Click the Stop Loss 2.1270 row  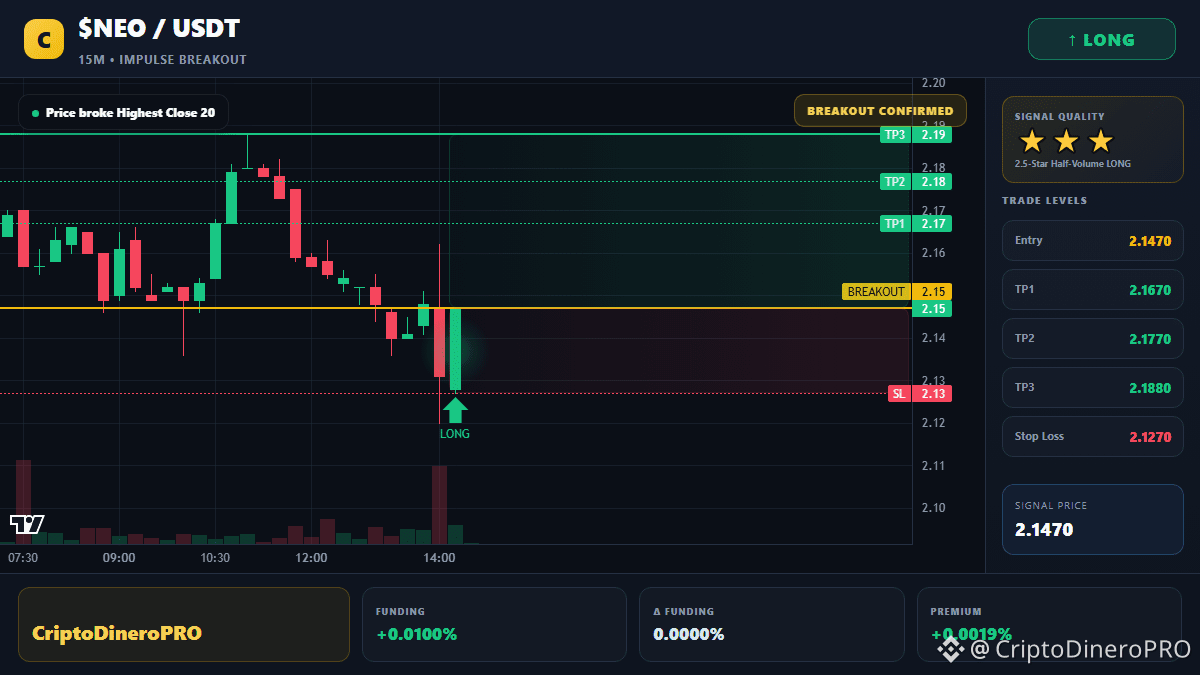[1093, 437]
